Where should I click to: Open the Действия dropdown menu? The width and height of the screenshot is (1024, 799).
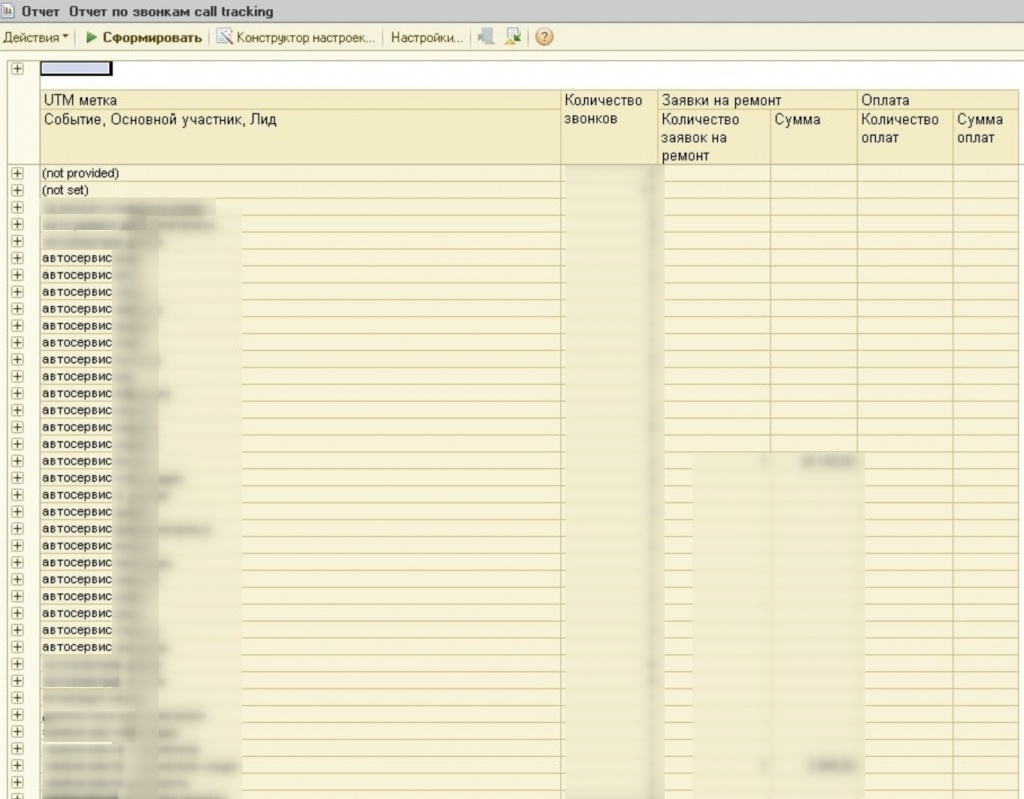pos(36,38)
